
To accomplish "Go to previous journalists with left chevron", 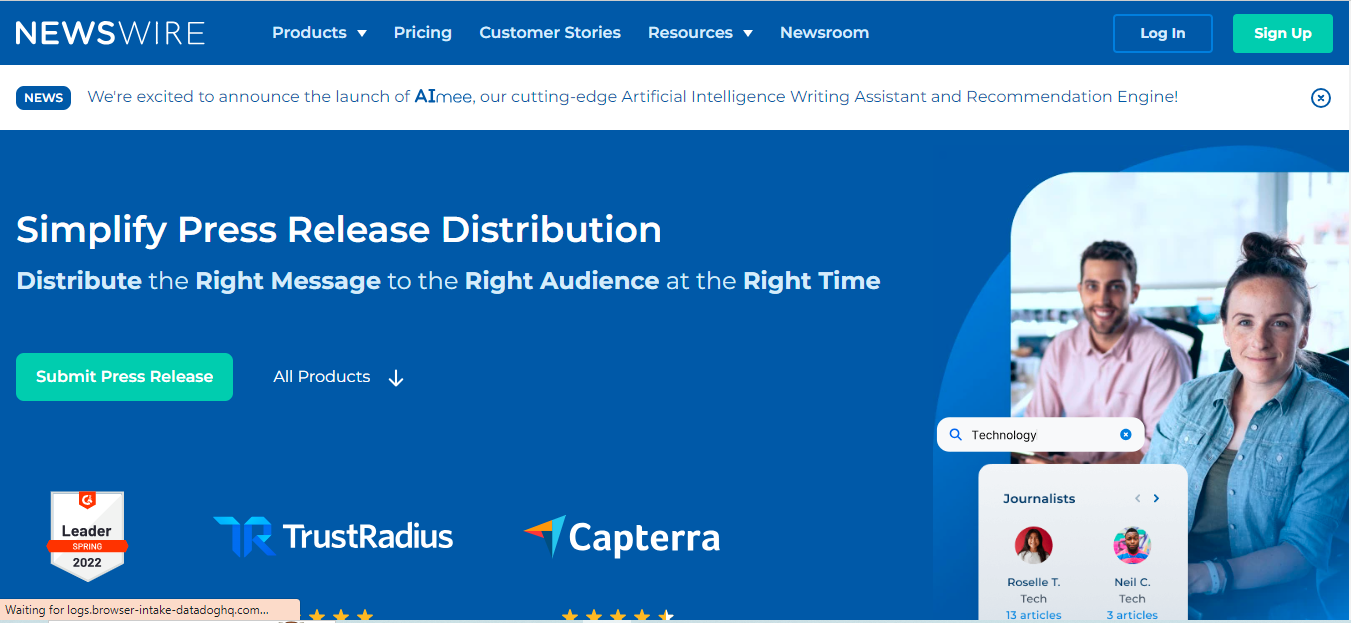I will point(1137,498).
